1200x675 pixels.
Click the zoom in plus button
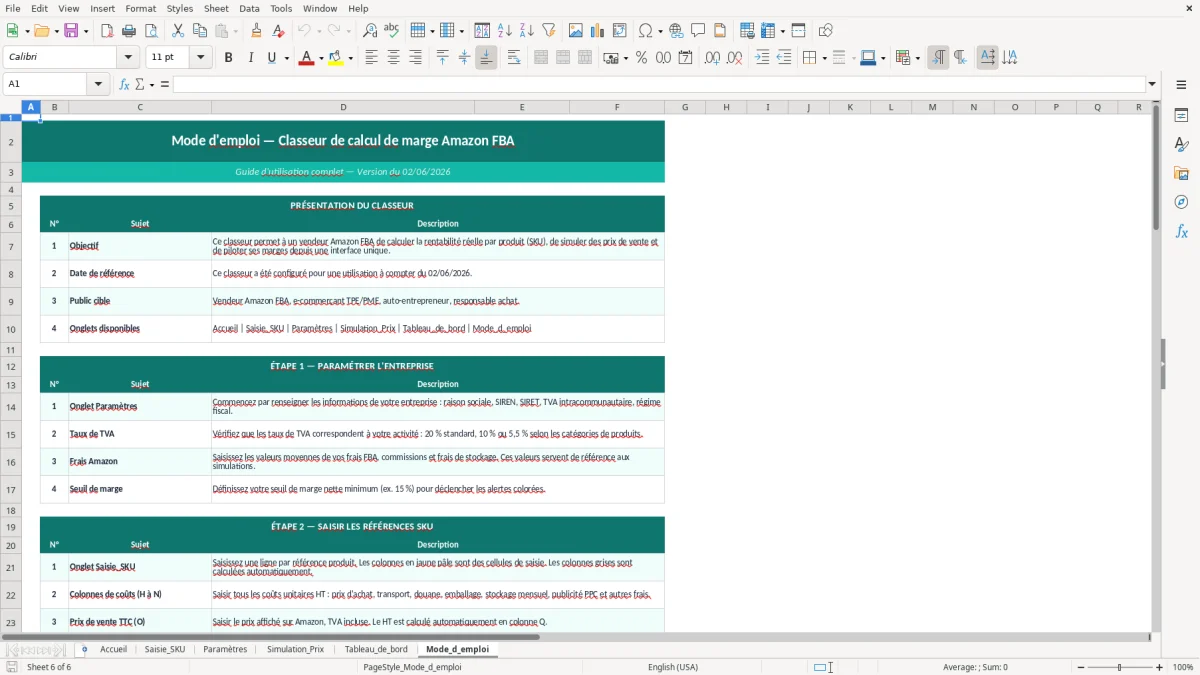coord(1160,667)
